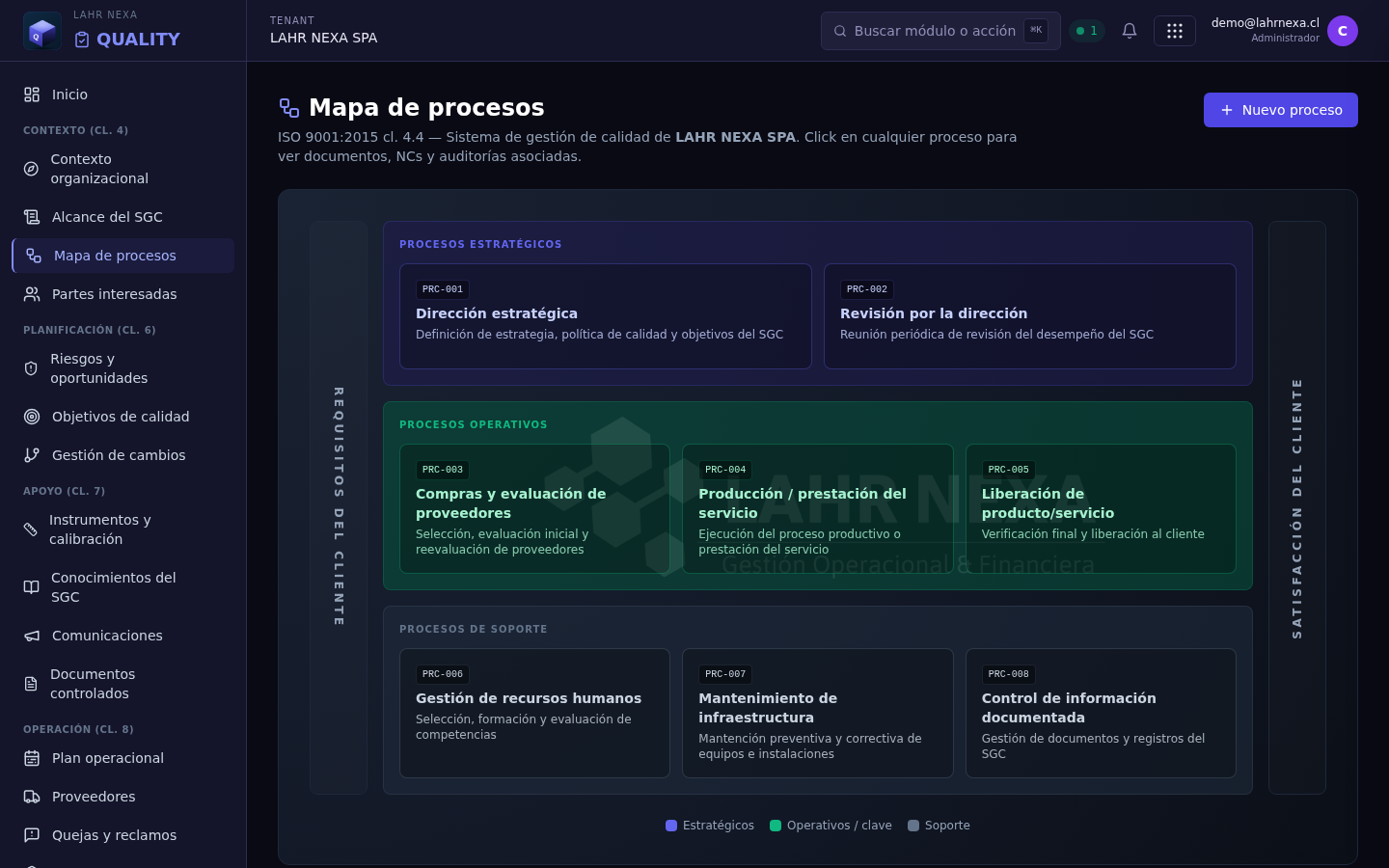The width and height of the screenshot is (1389, 868).
Task: Open the apps grid launcher
Action: click(x=1175, y=31)
